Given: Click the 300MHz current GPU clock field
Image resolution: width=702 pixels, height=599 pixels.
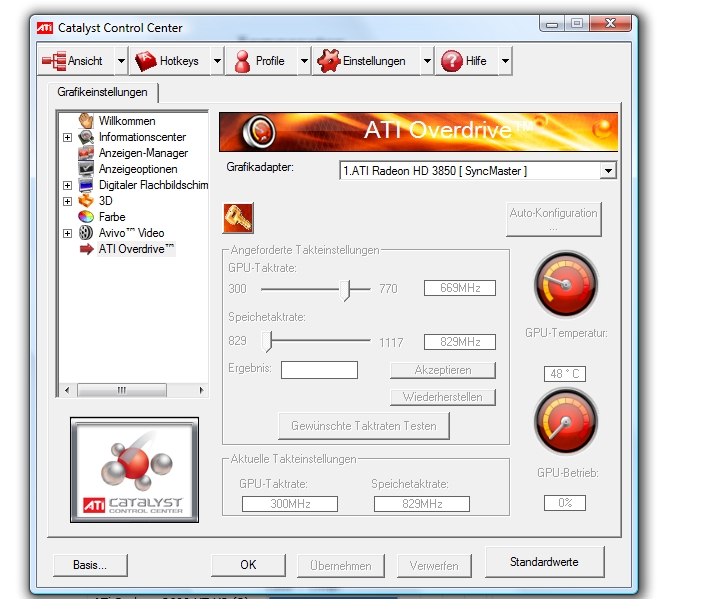Looking at the screenshot, I should pos(290,504).
